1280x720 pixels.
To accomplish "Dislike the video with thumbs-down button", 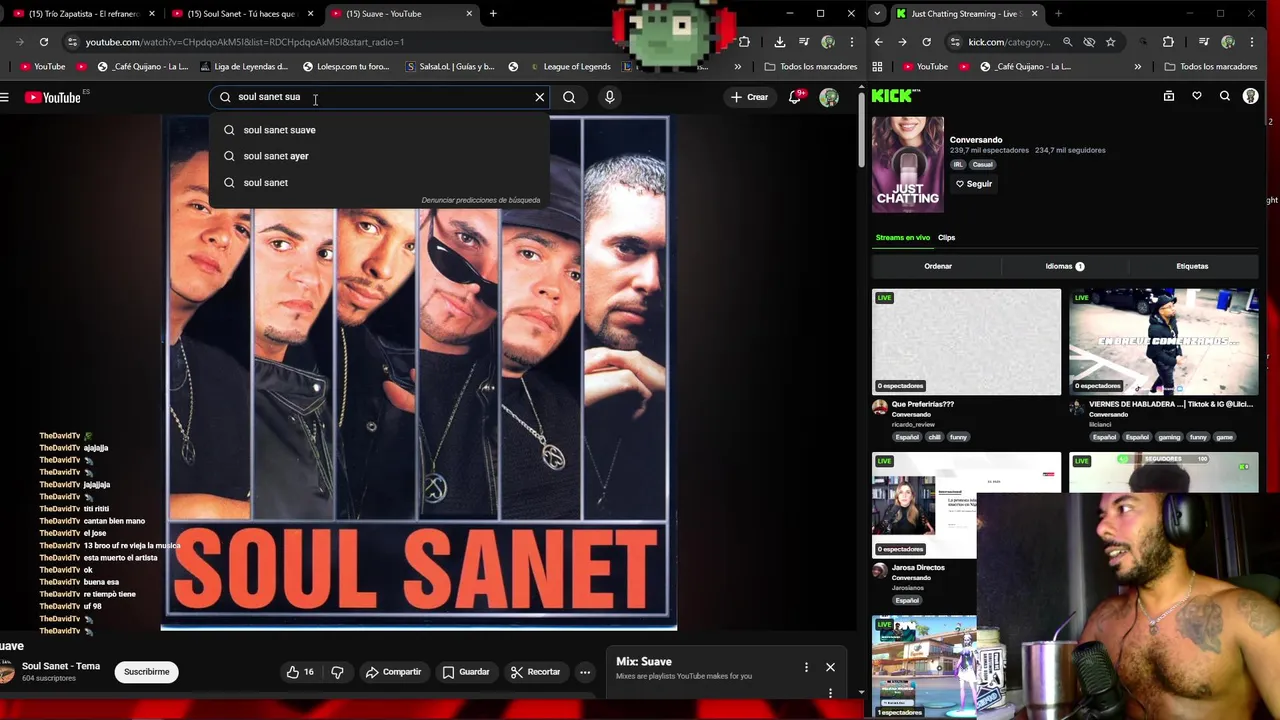I will coord(337,672).
